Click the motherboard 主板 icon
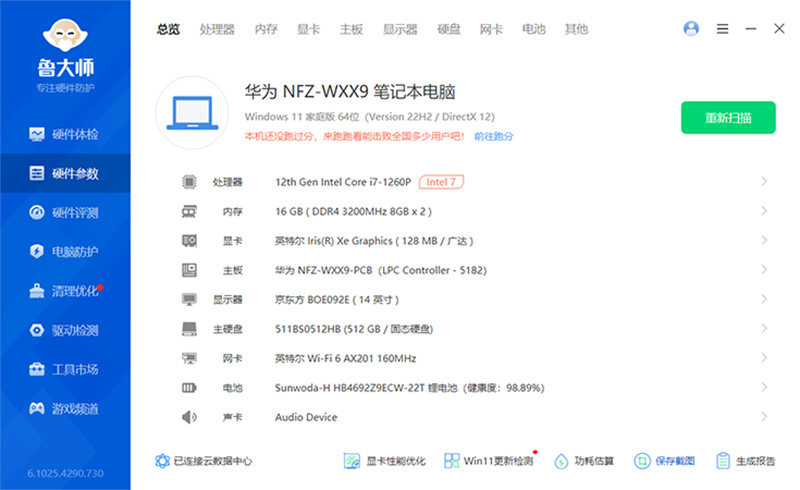This screenshot has height=490, width=800. (x=189, y=270)
